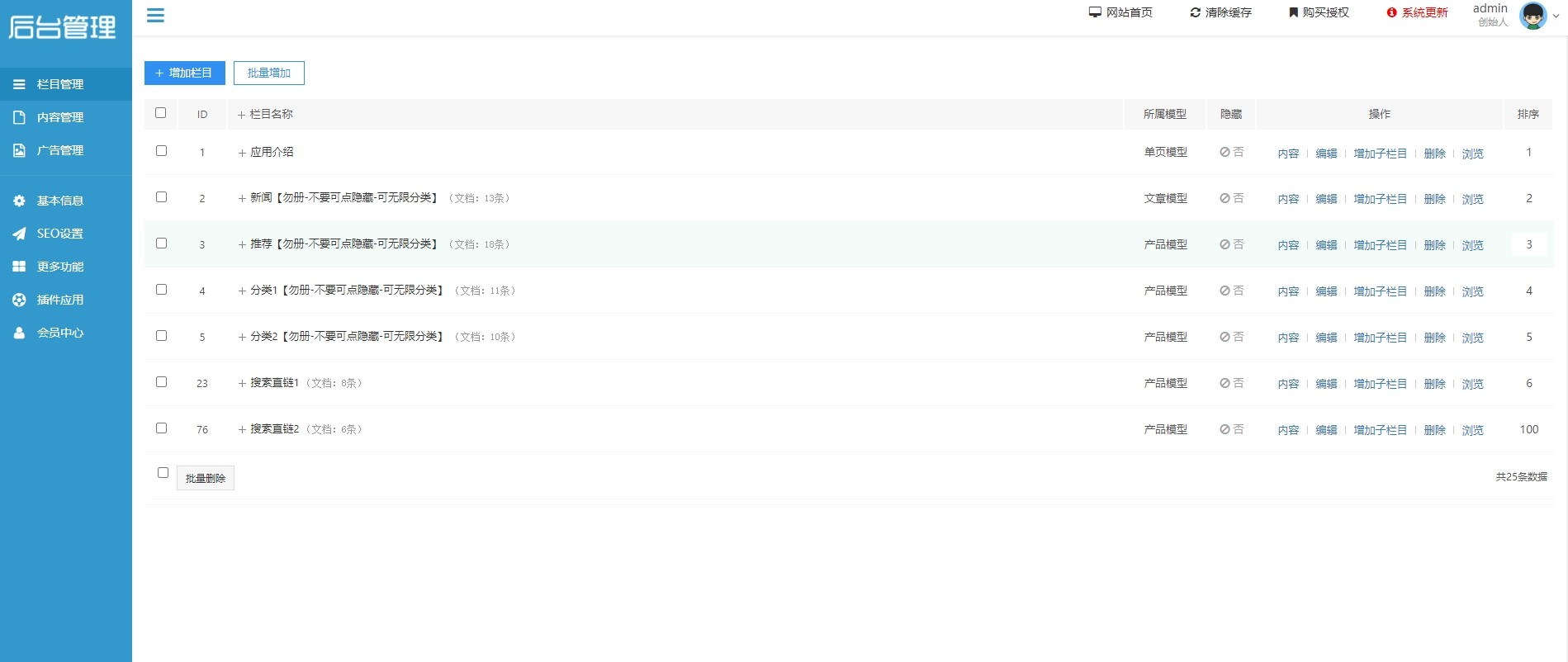Click 编辑 link for 搜索直链2 row
This screenshot has width=1568, height=662.
[x=1325, y=430]
